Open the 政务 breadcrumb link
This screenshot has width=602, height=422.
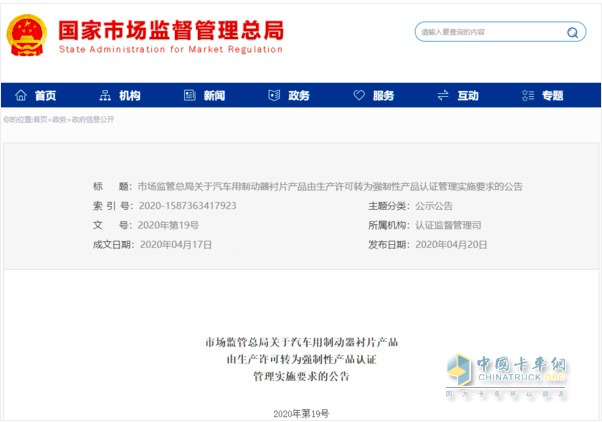pyautogui.click(x=59, y=119)
